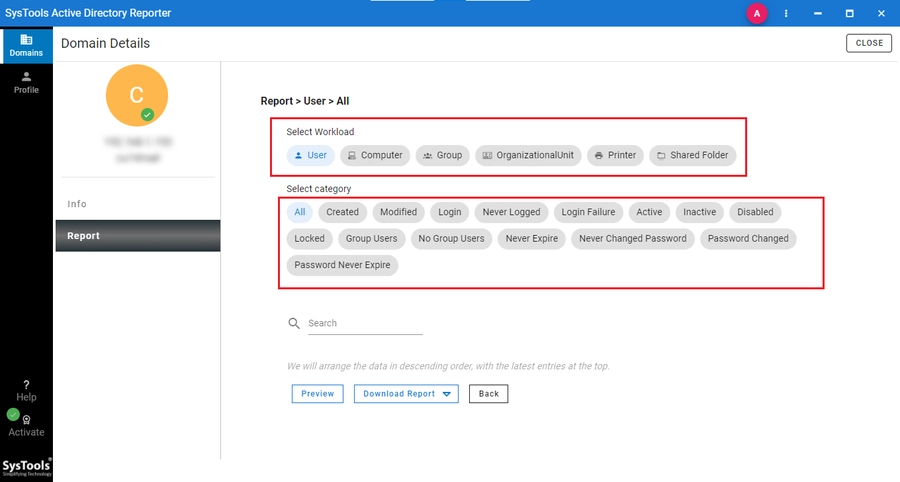Filter by Inactive users

click(700, 212)
